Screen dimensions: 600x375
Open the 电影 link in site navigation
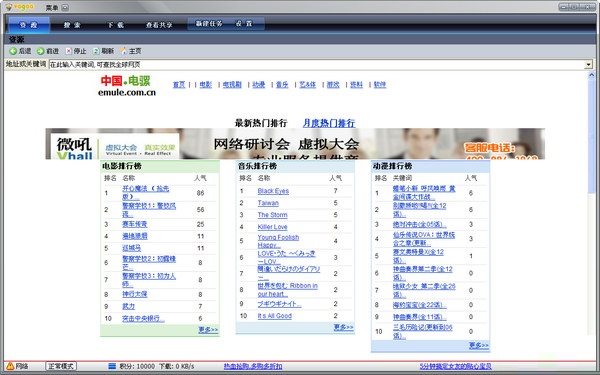click(x=205, y=84)
